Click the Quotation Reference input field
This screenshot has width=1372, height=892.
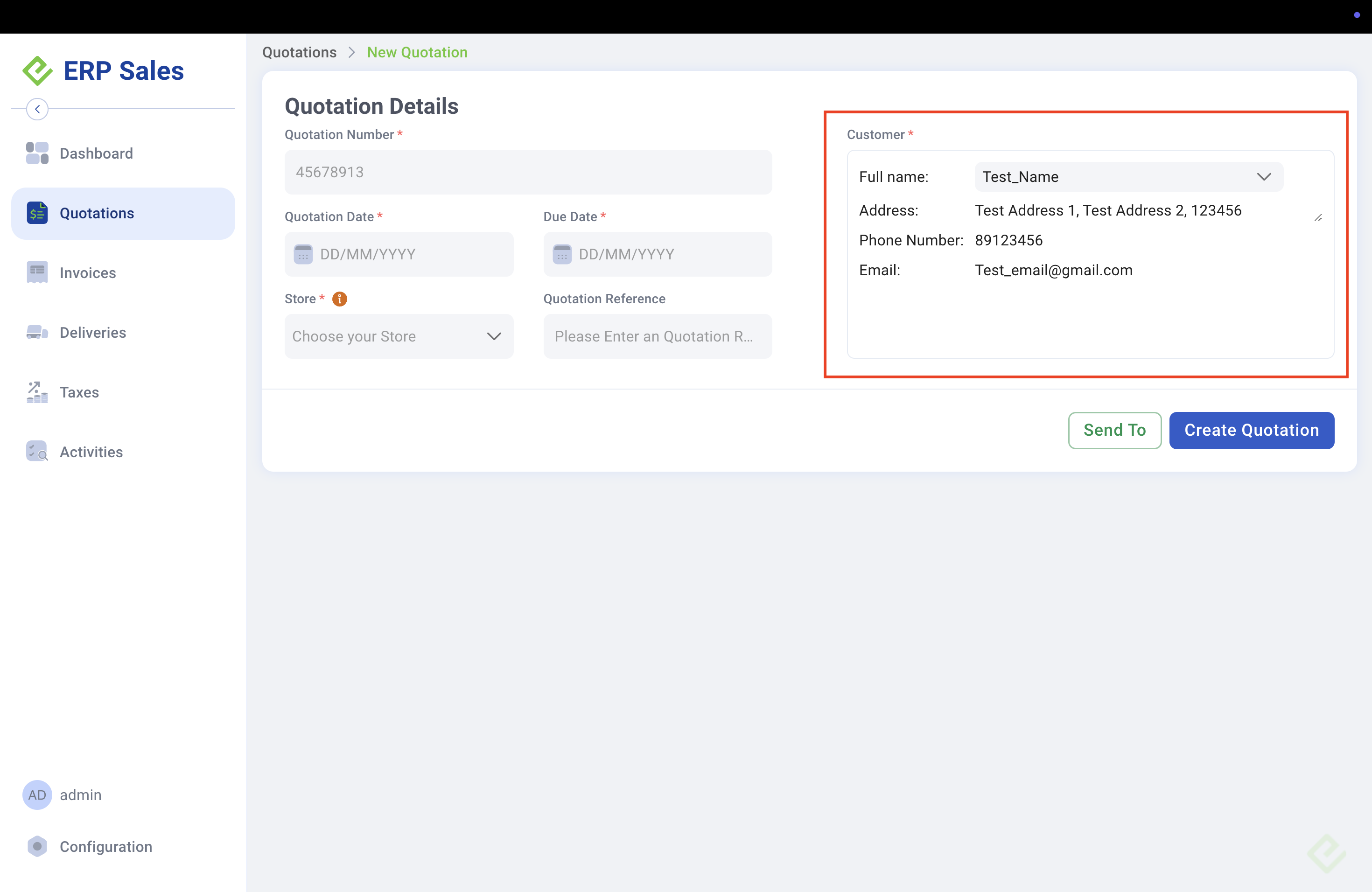click(658, 336)
